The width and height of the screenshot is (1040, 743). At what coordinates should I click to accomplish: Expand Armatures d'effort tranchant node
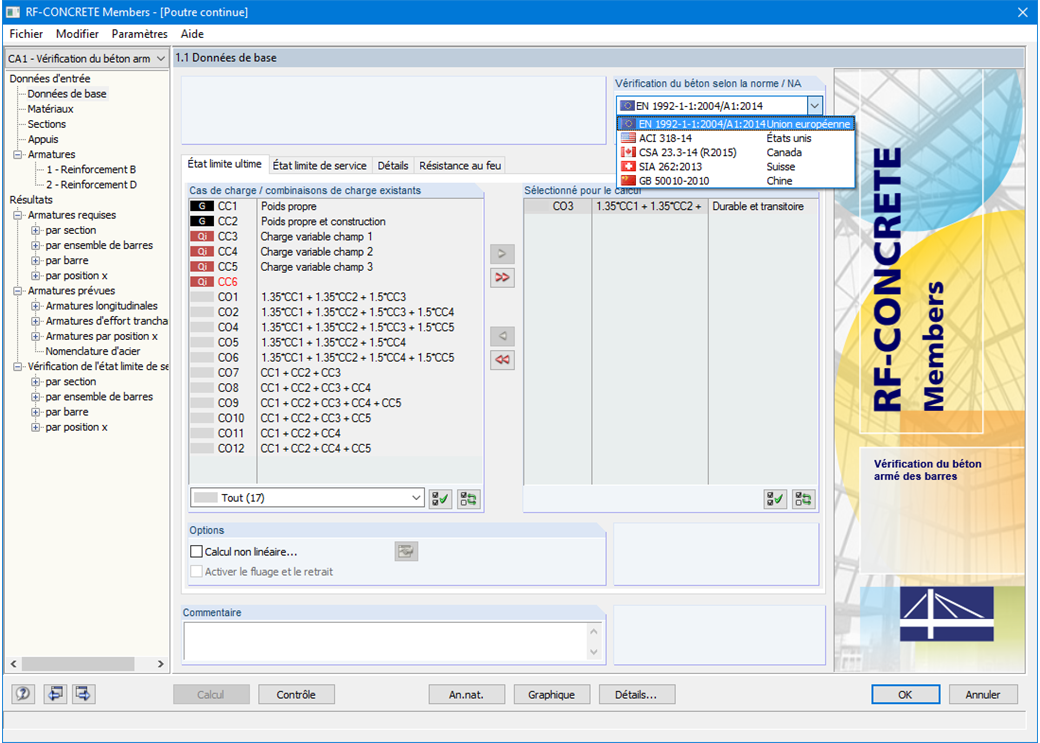(x=35, y=321)
